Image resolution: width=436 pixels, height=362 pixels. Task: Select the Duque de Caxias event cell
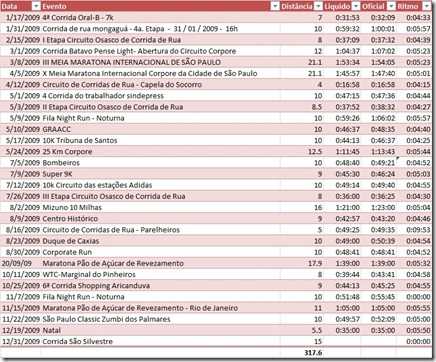coord(161,241)
